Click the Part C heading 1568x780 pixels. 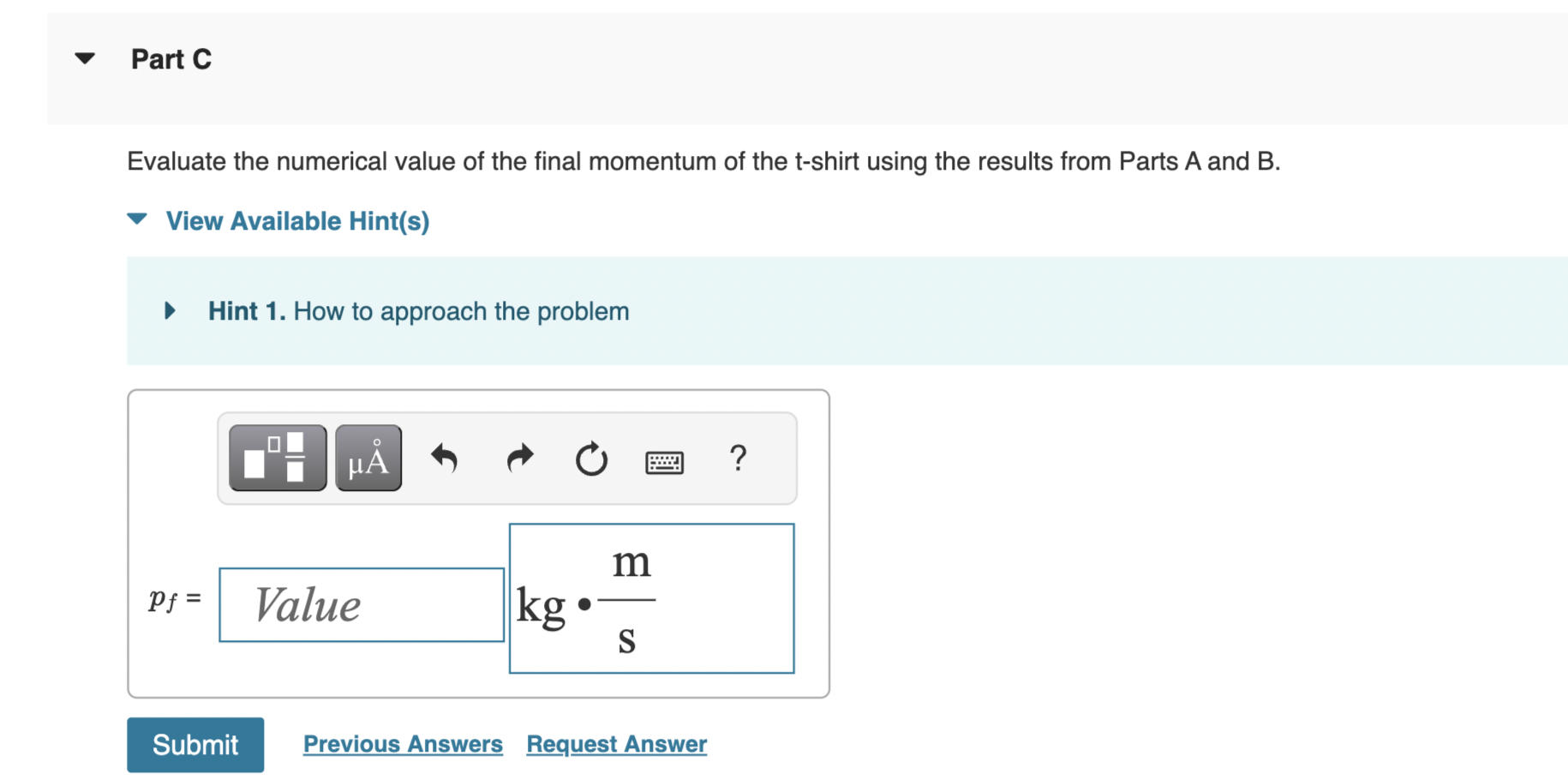point(171,59)
